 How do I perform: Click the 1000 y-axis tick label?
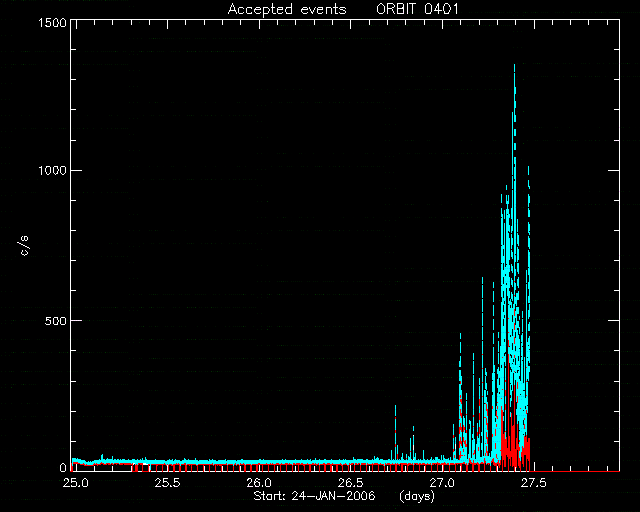(53, 170)
